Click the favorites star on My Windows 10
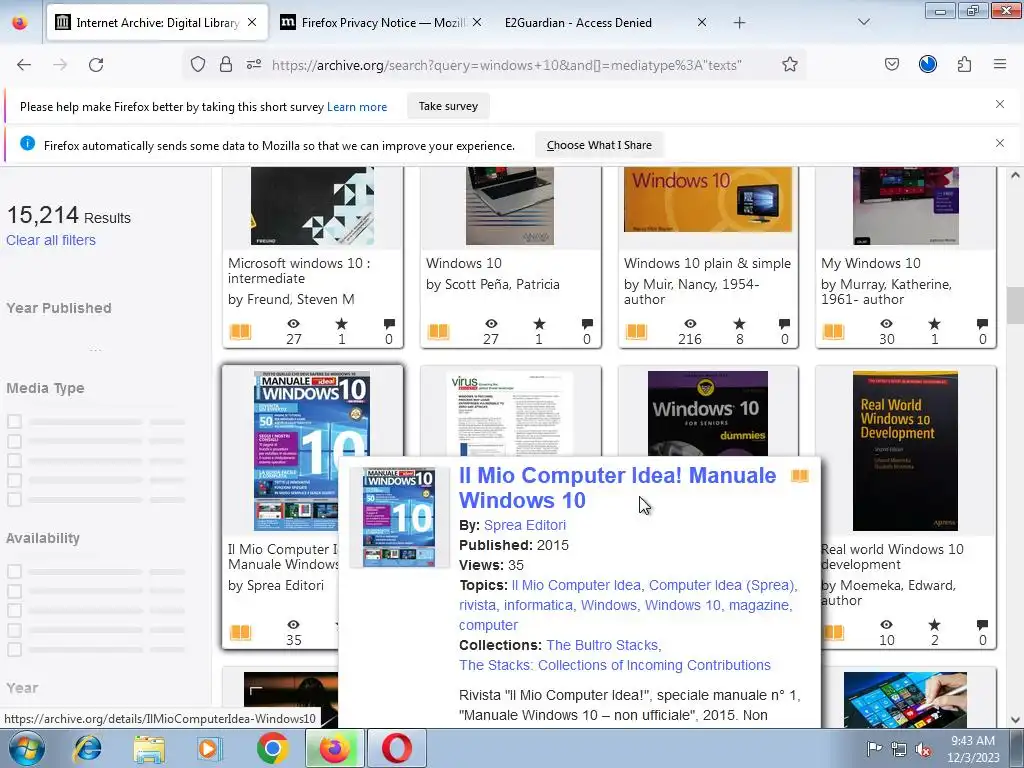 coord(934,324)
